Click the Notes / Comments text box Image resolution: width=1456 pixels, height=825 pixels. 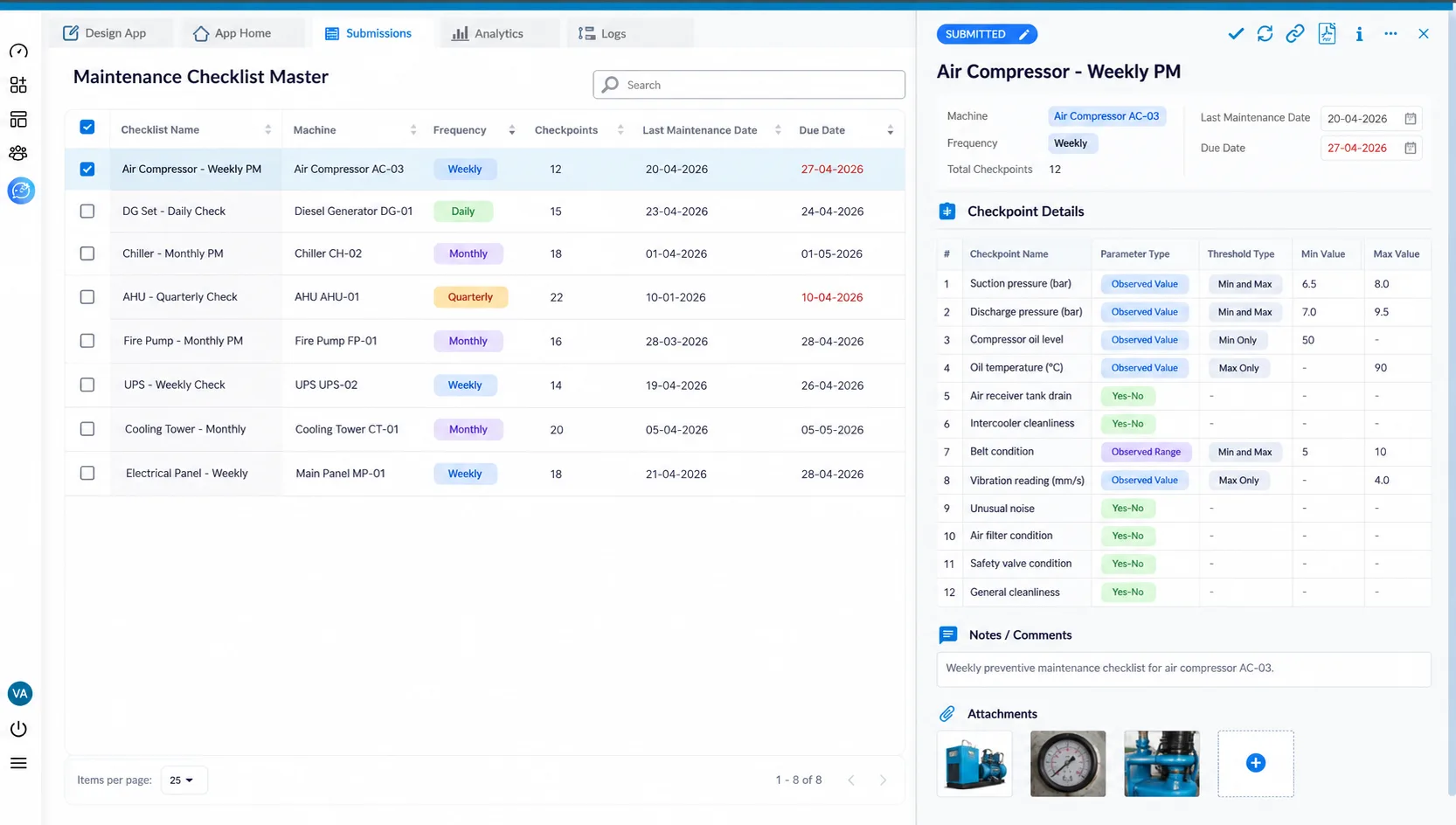[1183, 669]
